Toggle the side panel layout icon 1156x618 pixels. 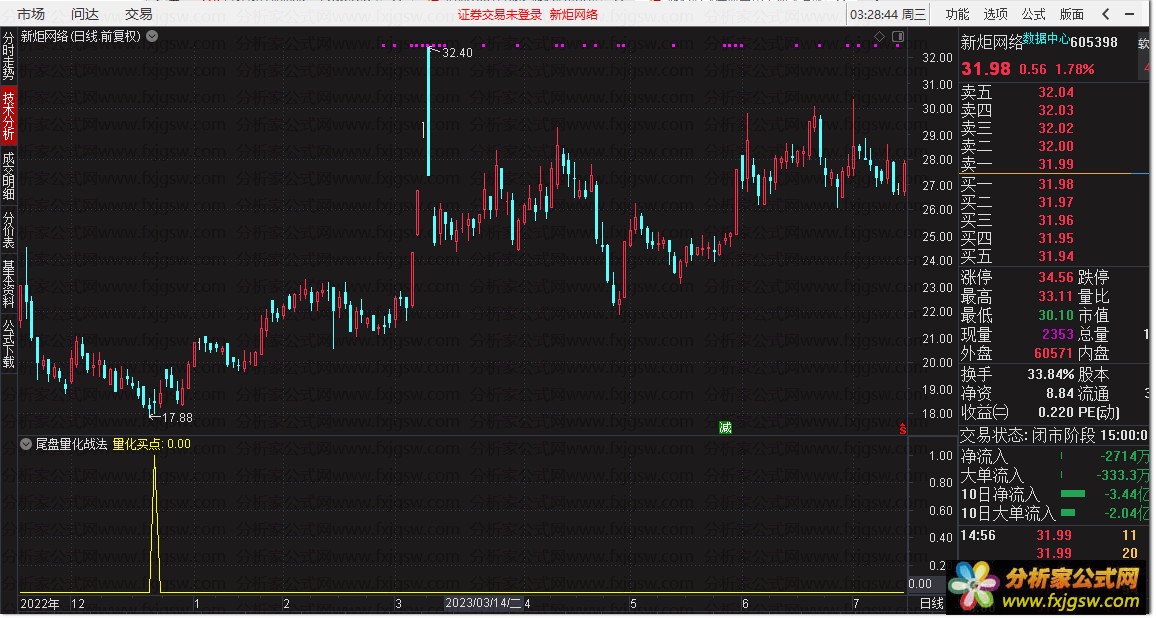898,36
